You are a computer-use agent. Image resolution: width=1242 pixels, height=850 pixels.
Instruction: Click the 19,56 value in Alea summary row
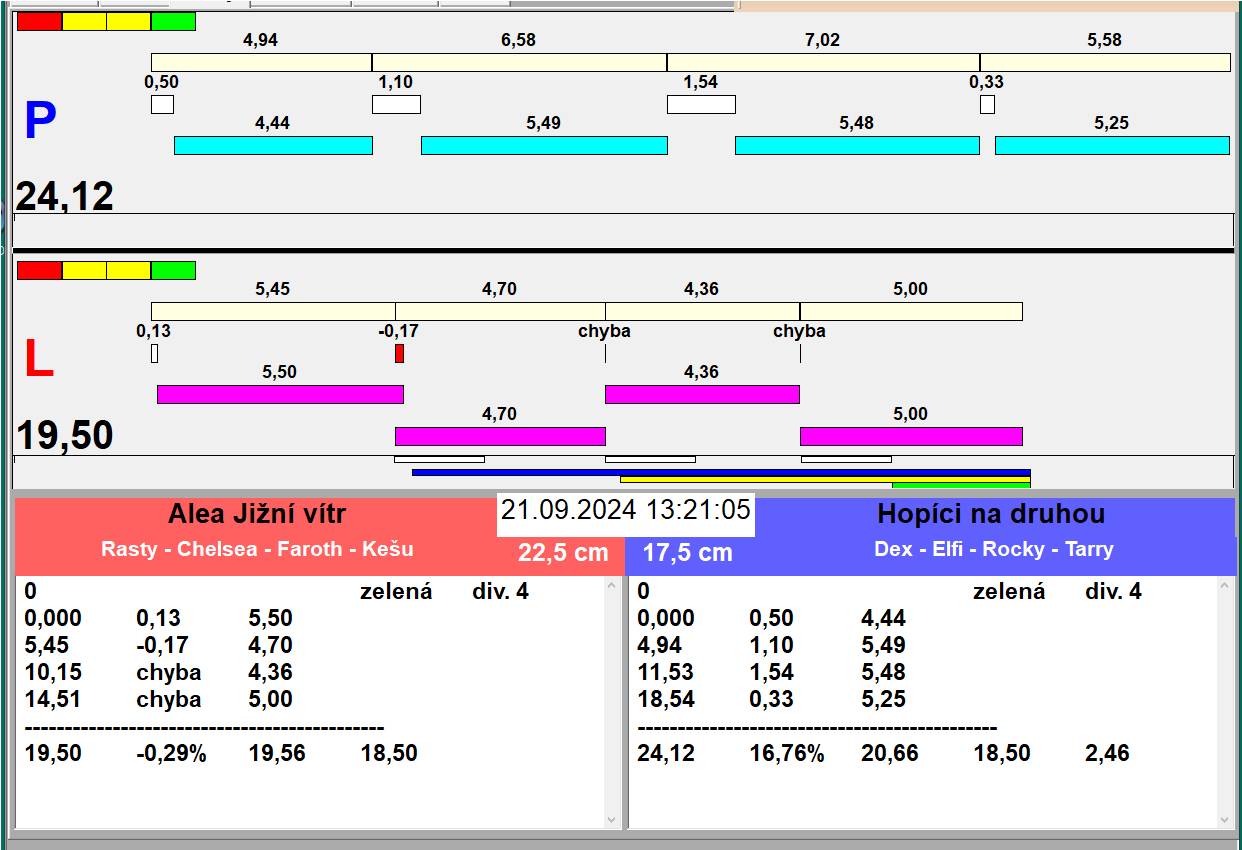point(277,753)
